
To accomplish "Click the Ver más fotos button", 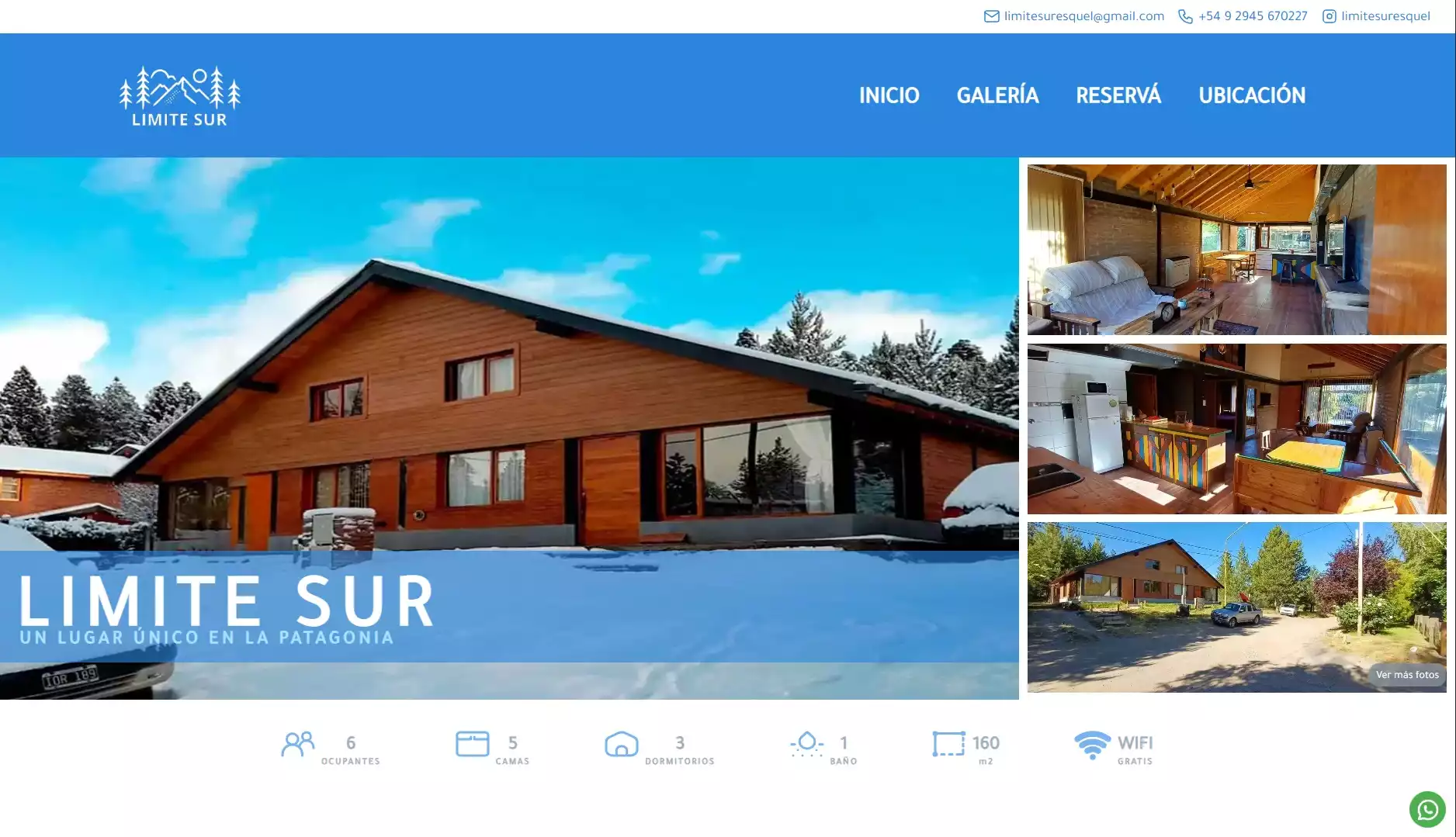I will [1407, 675].
